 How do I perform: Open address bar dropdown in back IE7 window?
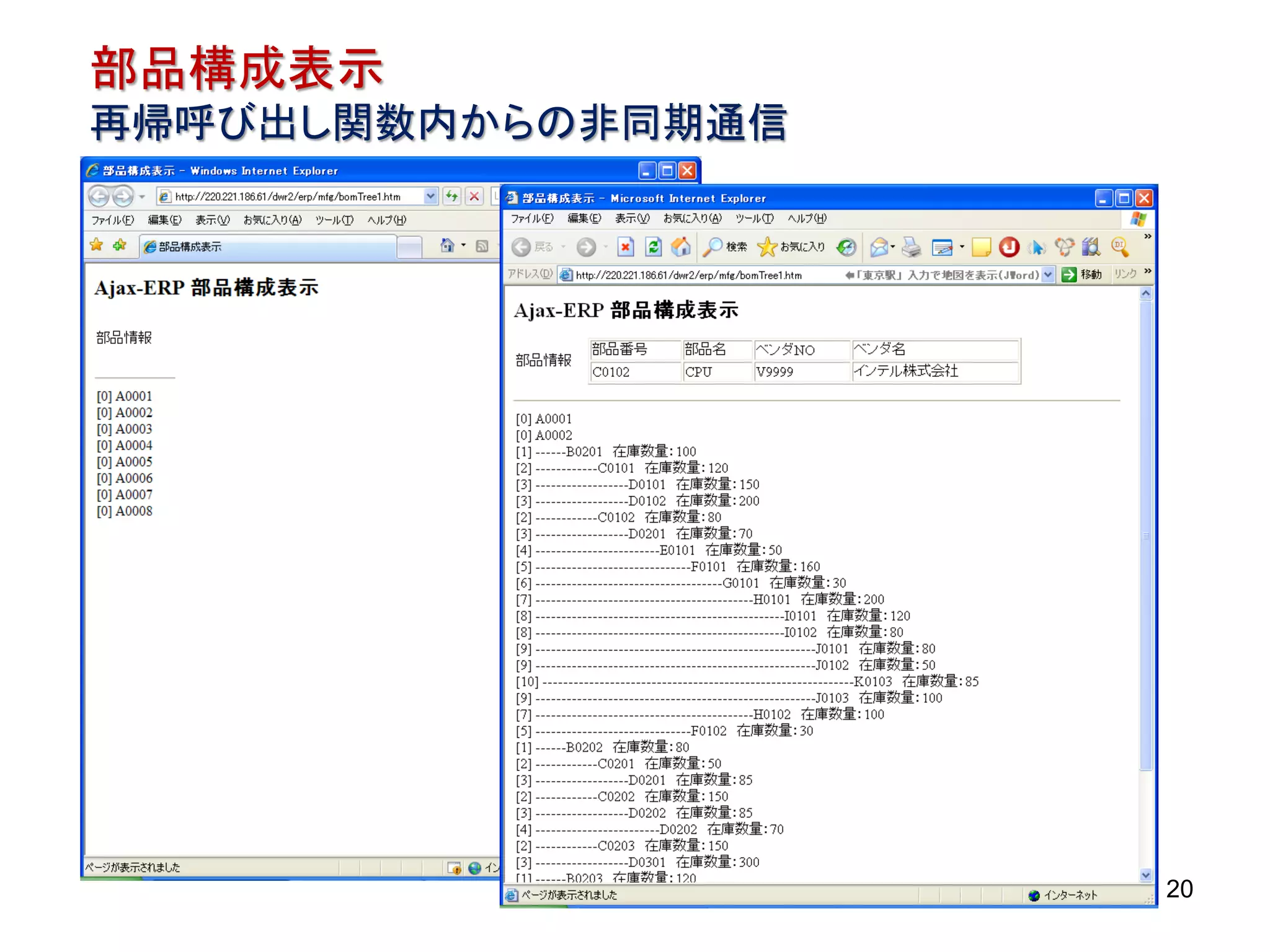click(x=430, y=196)
